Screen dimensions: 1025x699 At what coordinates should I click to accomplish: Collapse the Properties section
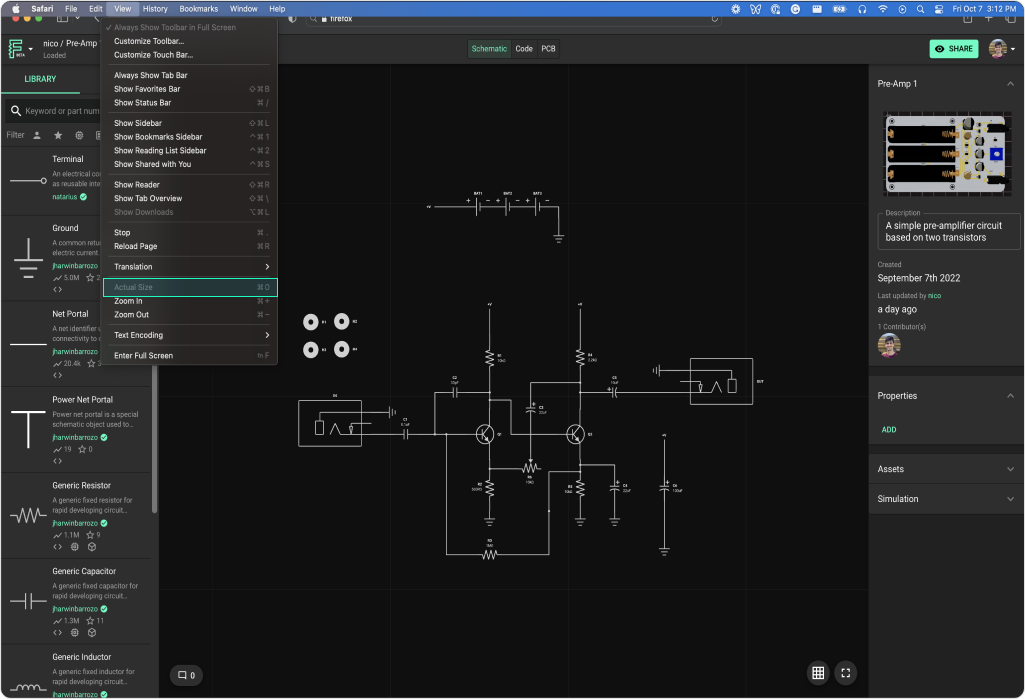tap(1010, 396)
